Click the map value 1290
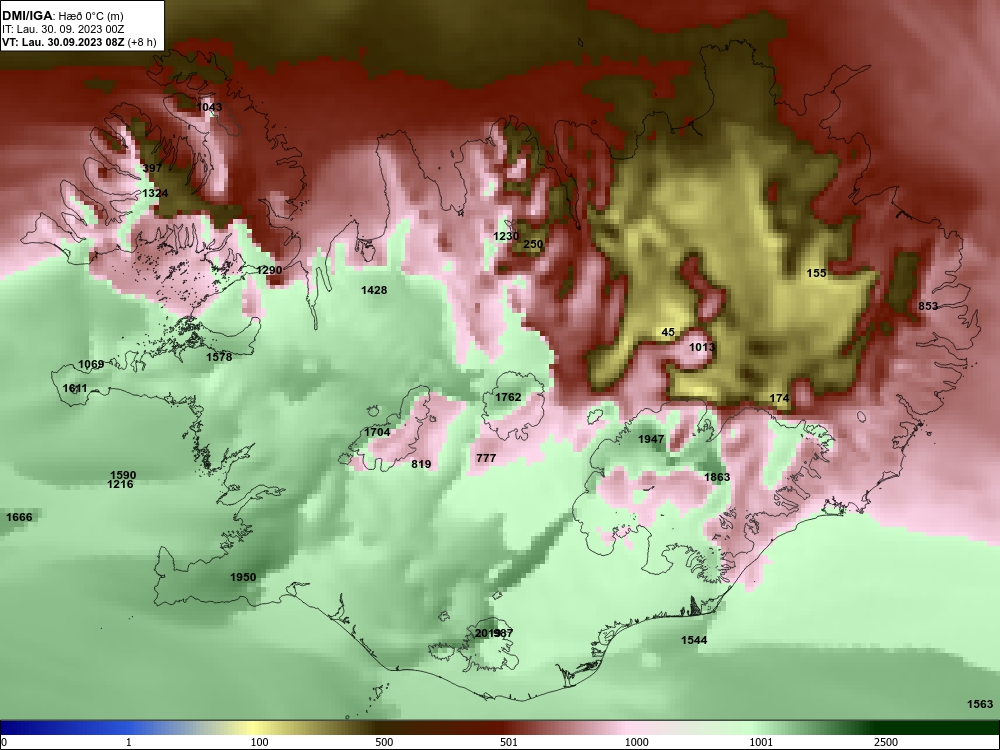 pyautogui.click(x=269, y=270)
